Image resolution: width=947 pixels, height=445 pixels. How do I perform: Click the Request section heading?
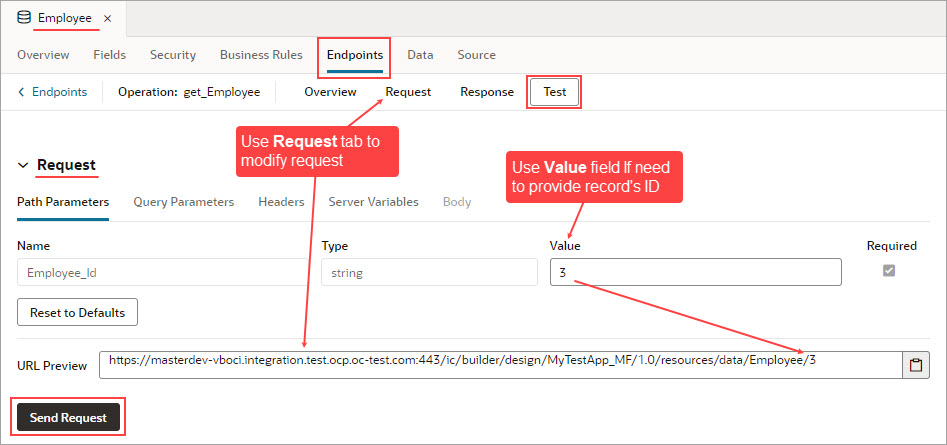pos(66,165)
